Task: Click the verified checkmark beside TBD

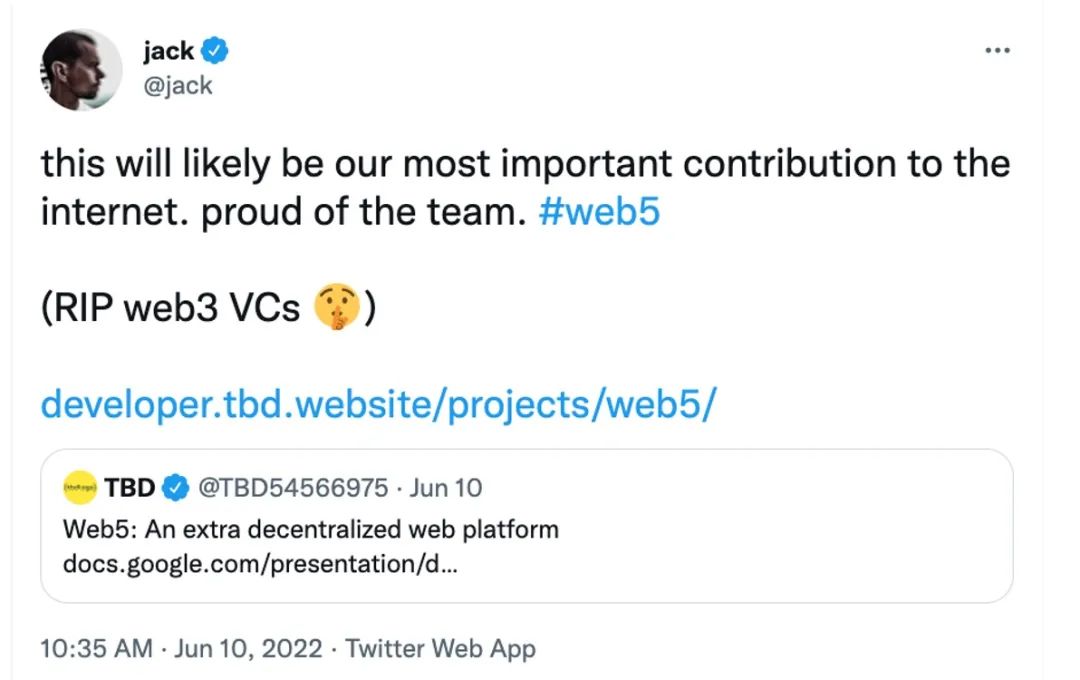Action: click(x=176, y=488)
